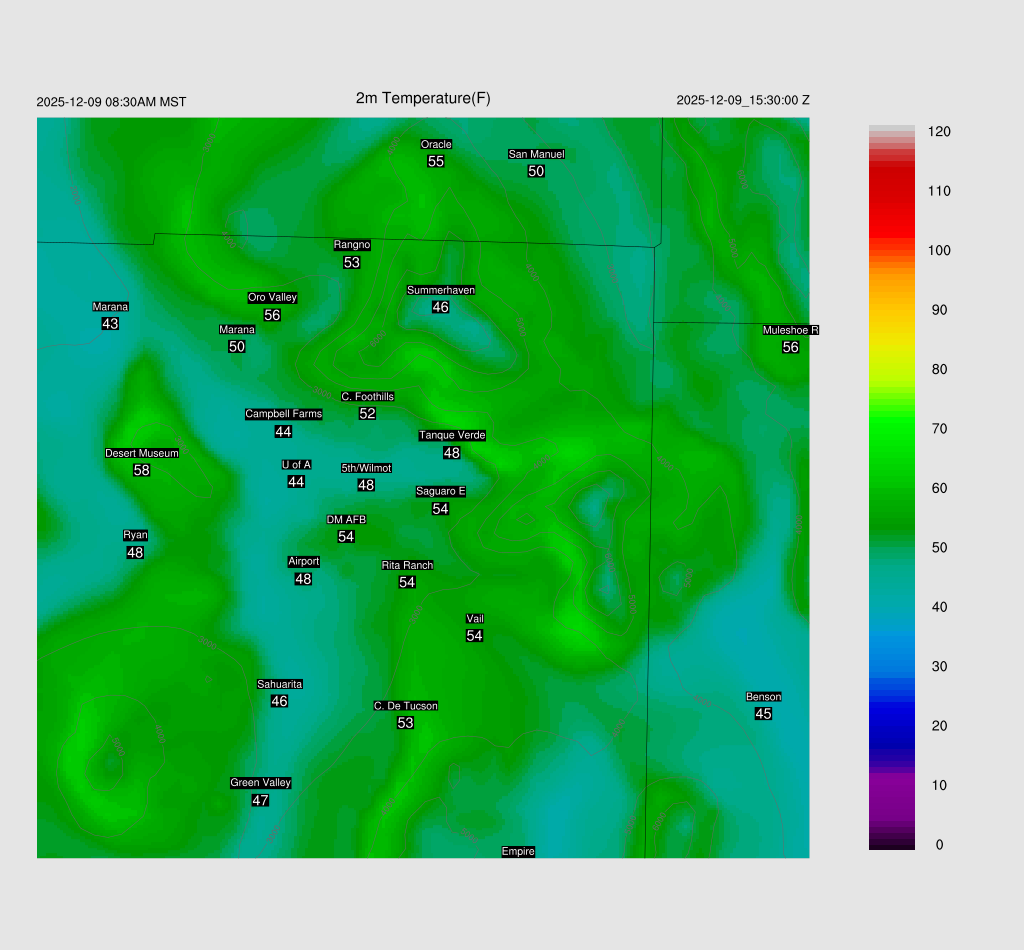The width and height of the screenshot is (1024, 950).
Task: Click the Vail station label
Action: click(475, 619)
